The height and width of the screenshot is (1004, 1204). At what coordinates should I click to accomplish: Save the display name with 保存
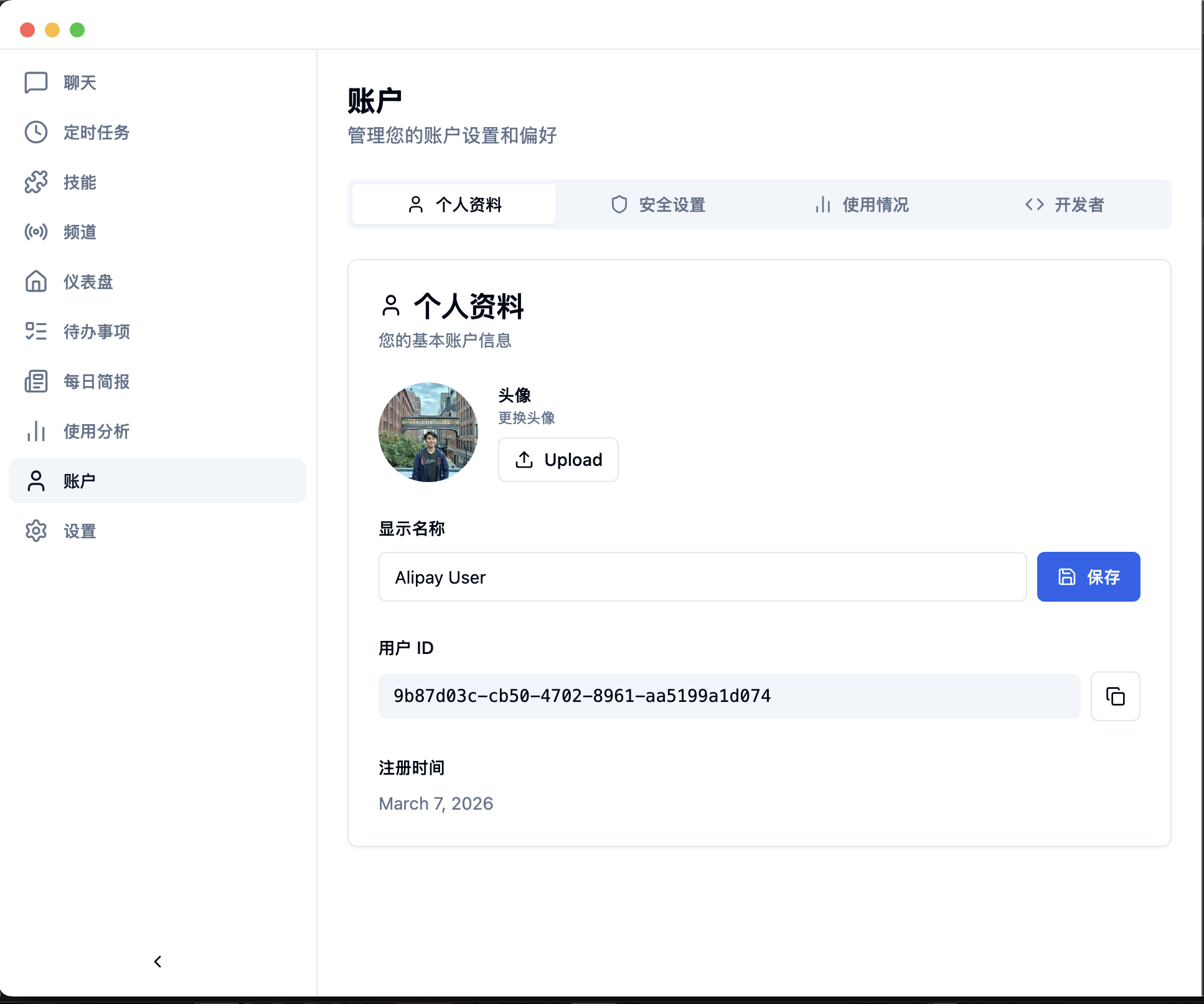tap(1088, 577)
